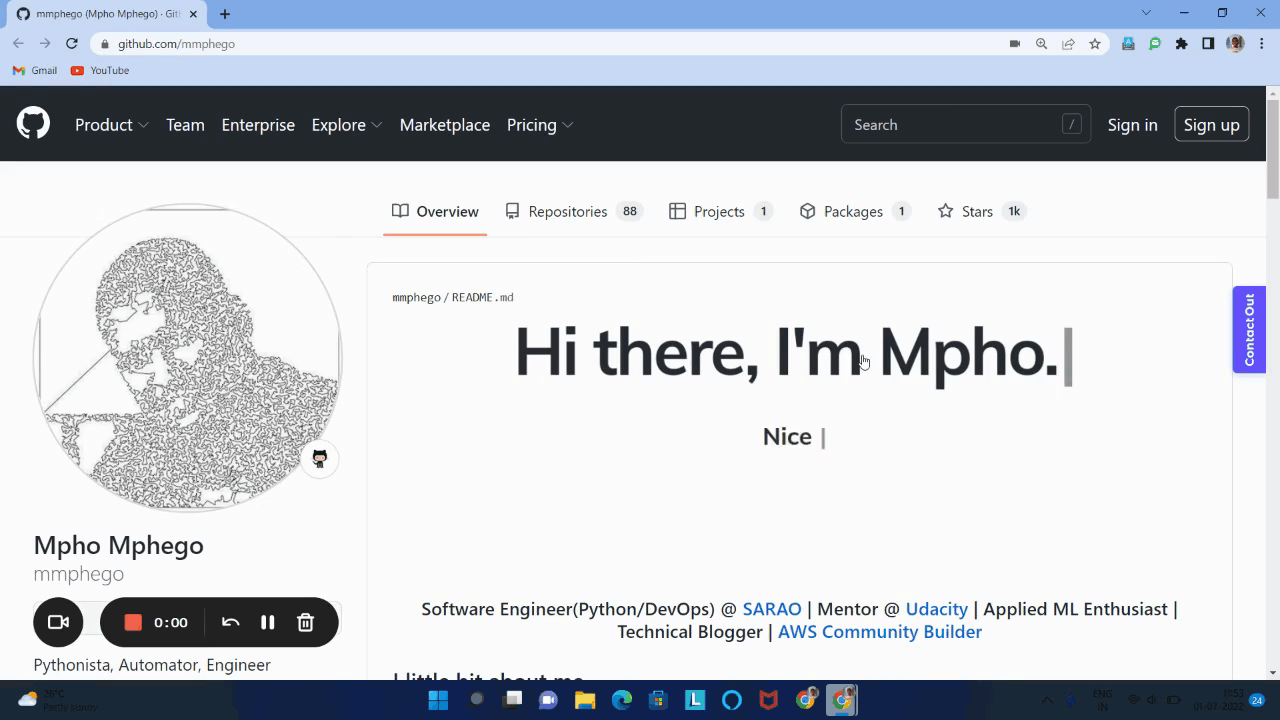Image resolution: width=1280 pixels, height=720 pixels.
Task: Expand the Explore dropdown
Action: coord(347,125)
